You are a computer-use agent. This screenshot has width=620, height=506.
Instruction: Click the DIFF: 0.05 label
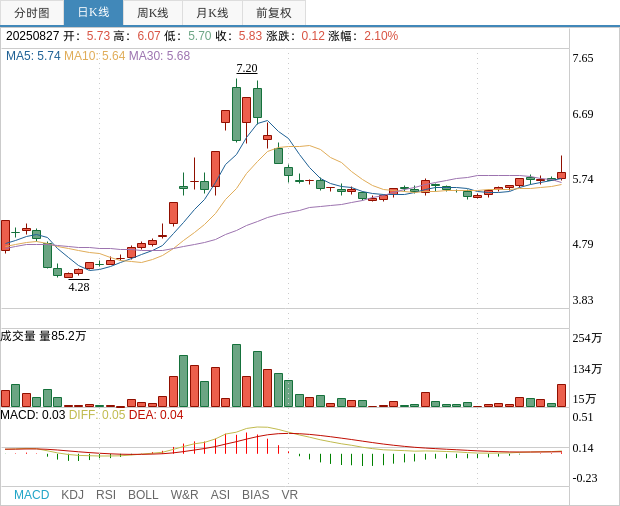[97, 415]
